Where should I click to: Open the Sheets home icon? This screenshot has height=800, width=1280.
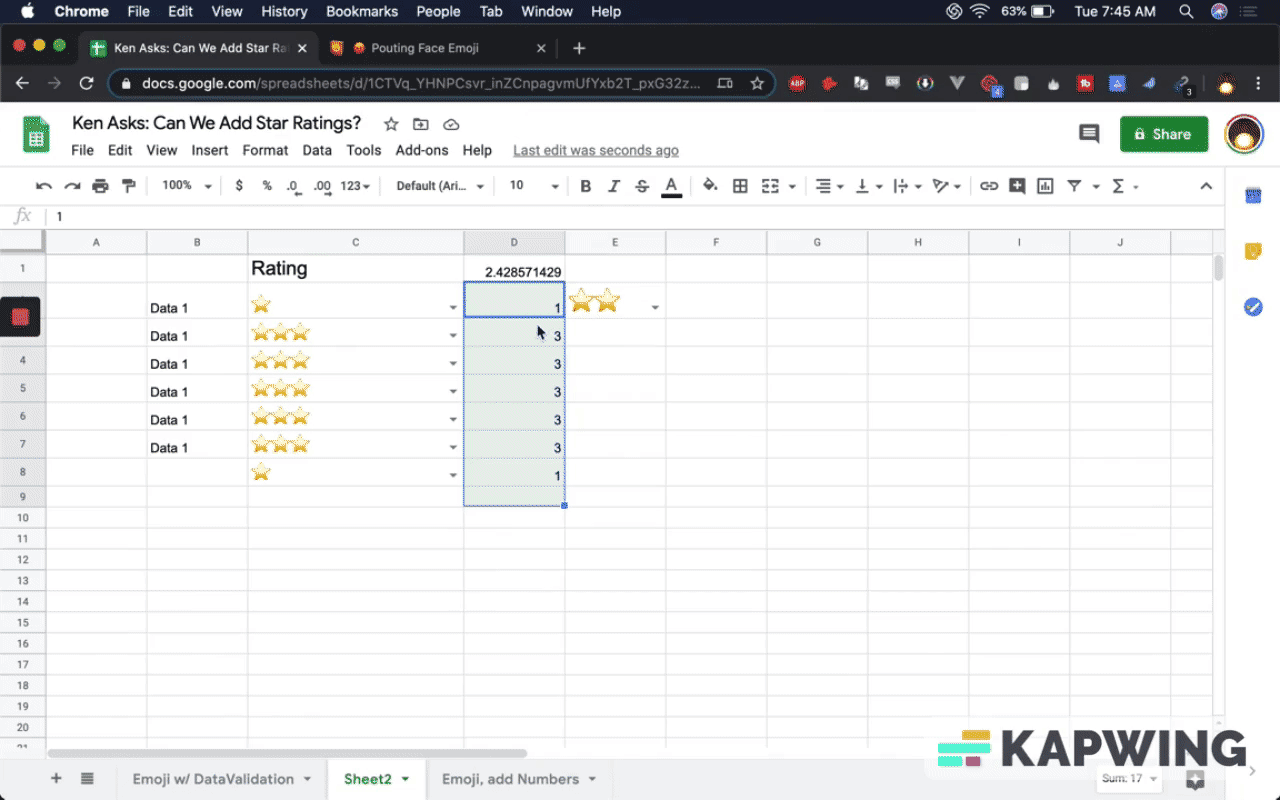[x=37, y=135]
